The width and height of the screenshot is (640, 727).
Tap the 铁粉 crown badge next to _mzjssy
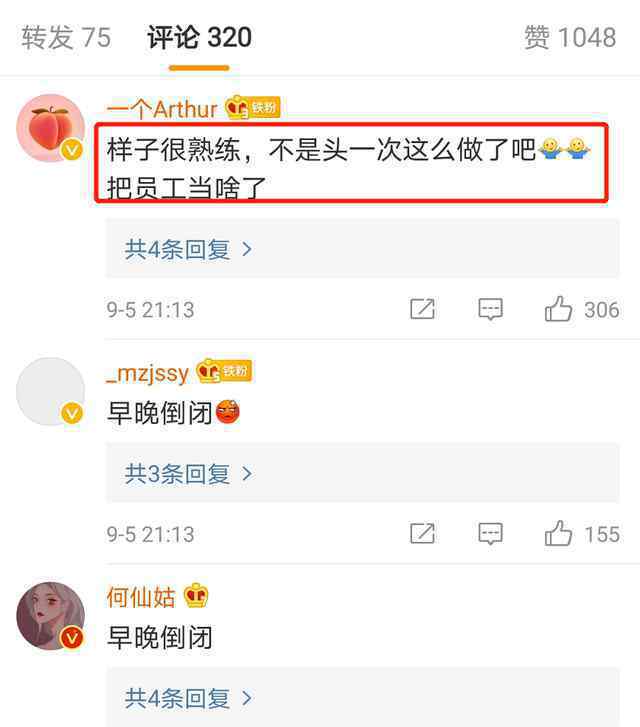coord(224,371)
